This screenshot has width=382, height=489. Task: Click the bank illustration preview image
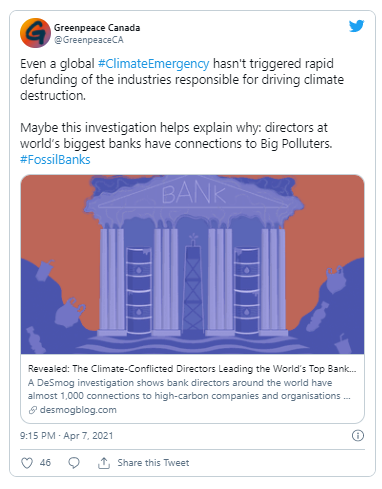[192, 264]
